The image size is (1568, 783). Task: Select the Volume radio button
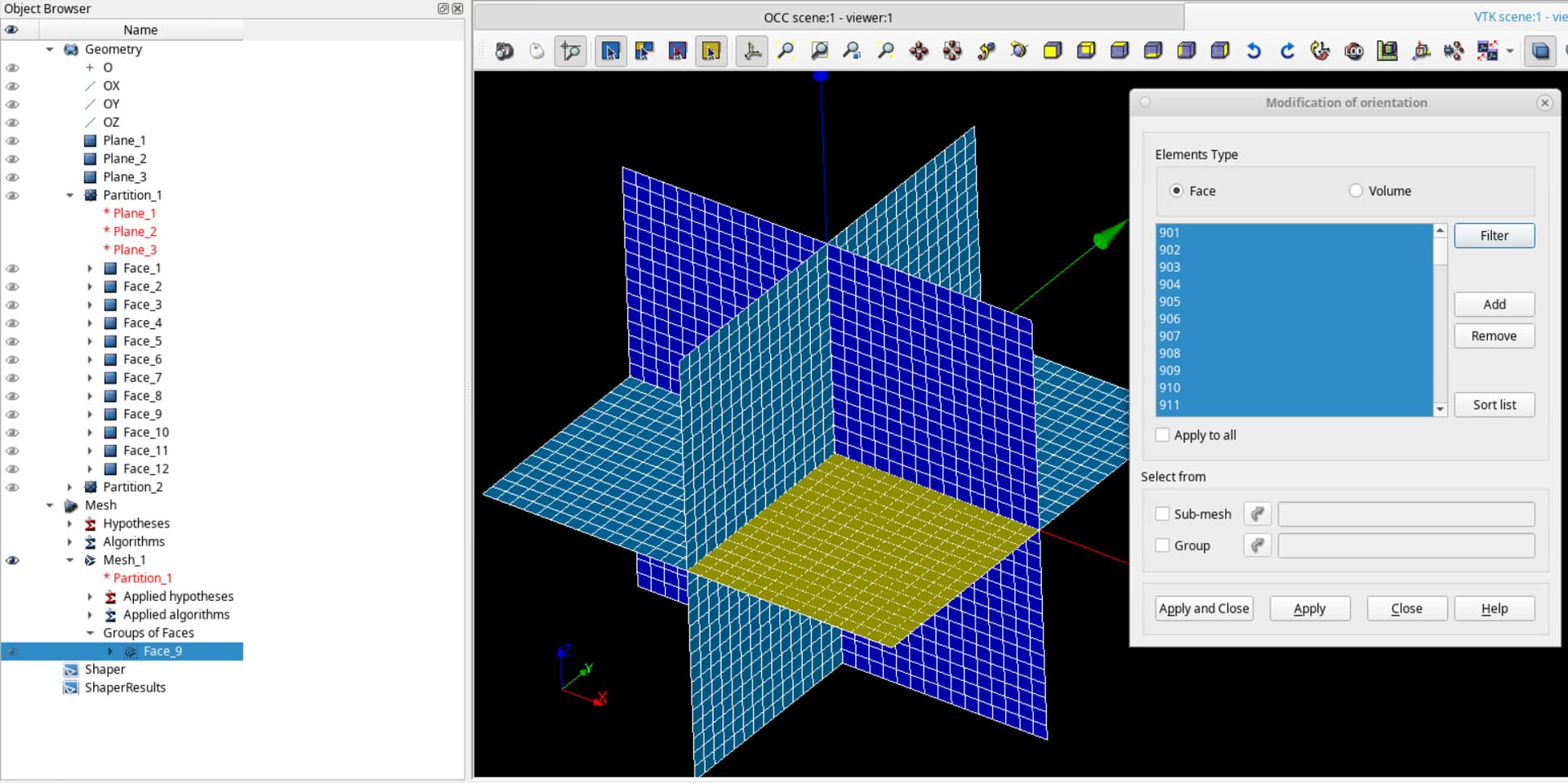(1356, 191)
